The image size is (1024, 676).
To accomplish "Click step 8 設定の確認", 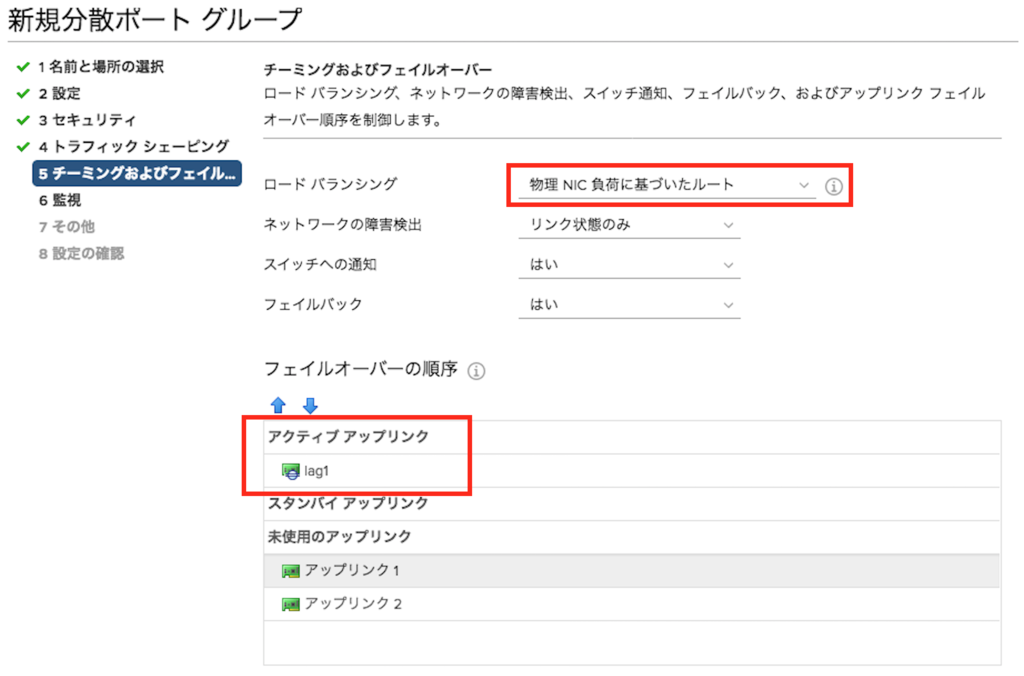I will 81,253.
